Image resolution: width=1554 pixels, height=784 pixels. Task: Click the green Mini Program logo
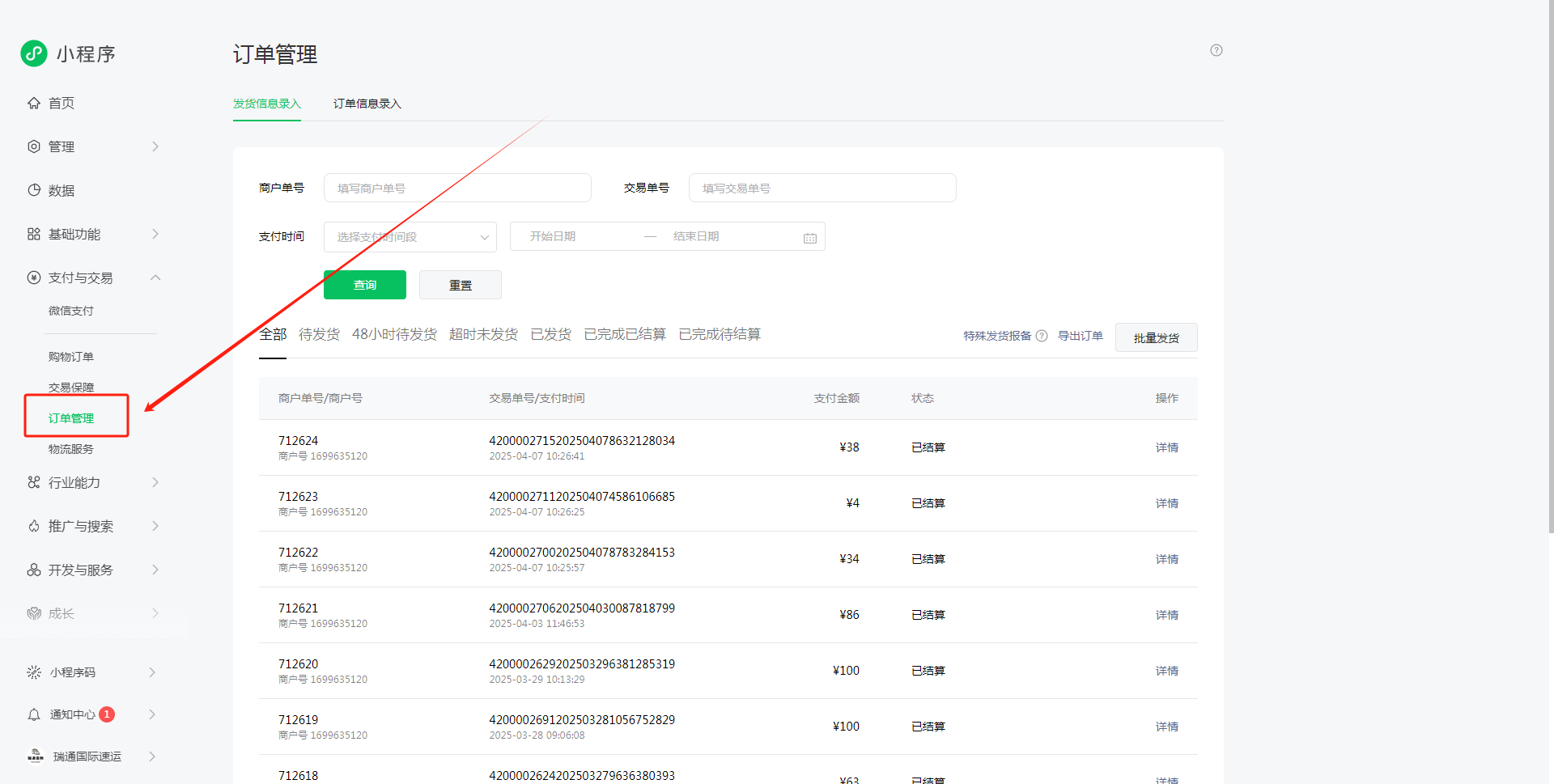(x=34, y=53)
